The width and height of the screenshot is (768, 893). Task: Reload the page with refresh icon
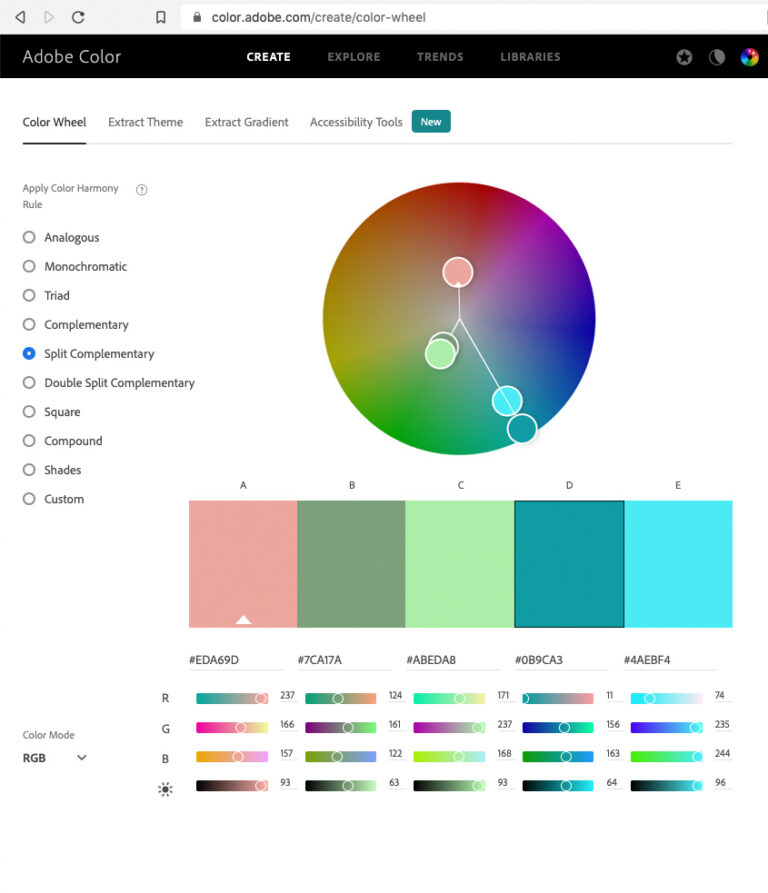coord(78,17)
